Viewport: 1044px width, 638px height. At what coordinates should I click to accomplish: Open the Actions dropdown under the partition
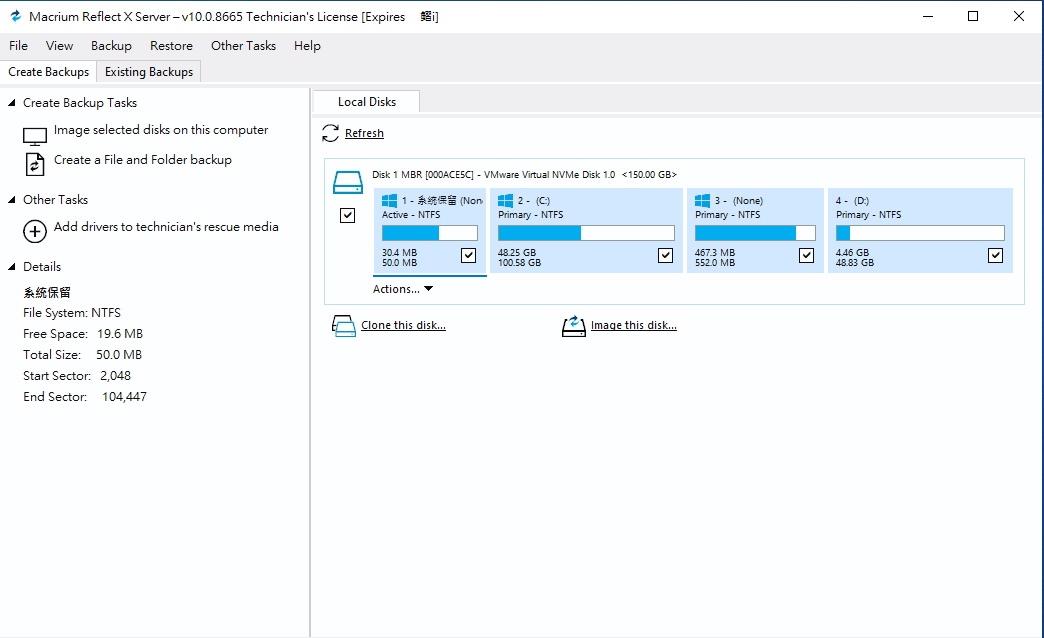coord(403,289)
